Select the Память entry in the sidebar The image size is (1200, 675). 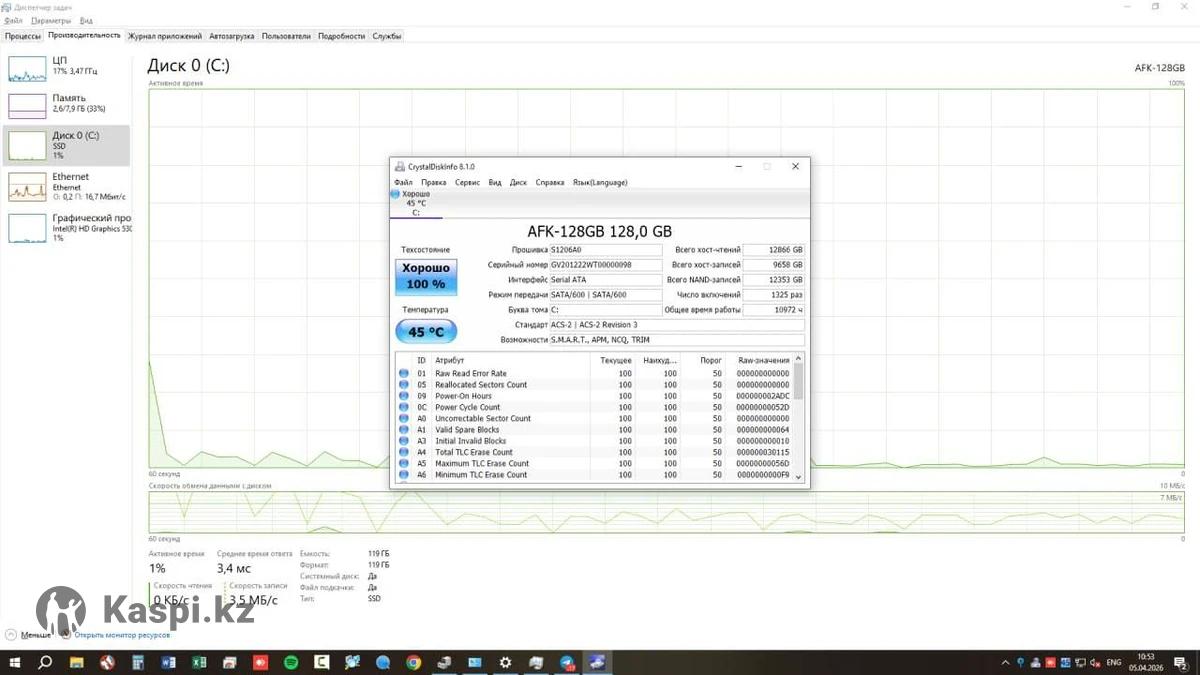pyautogui.click(x=66, y=104)
